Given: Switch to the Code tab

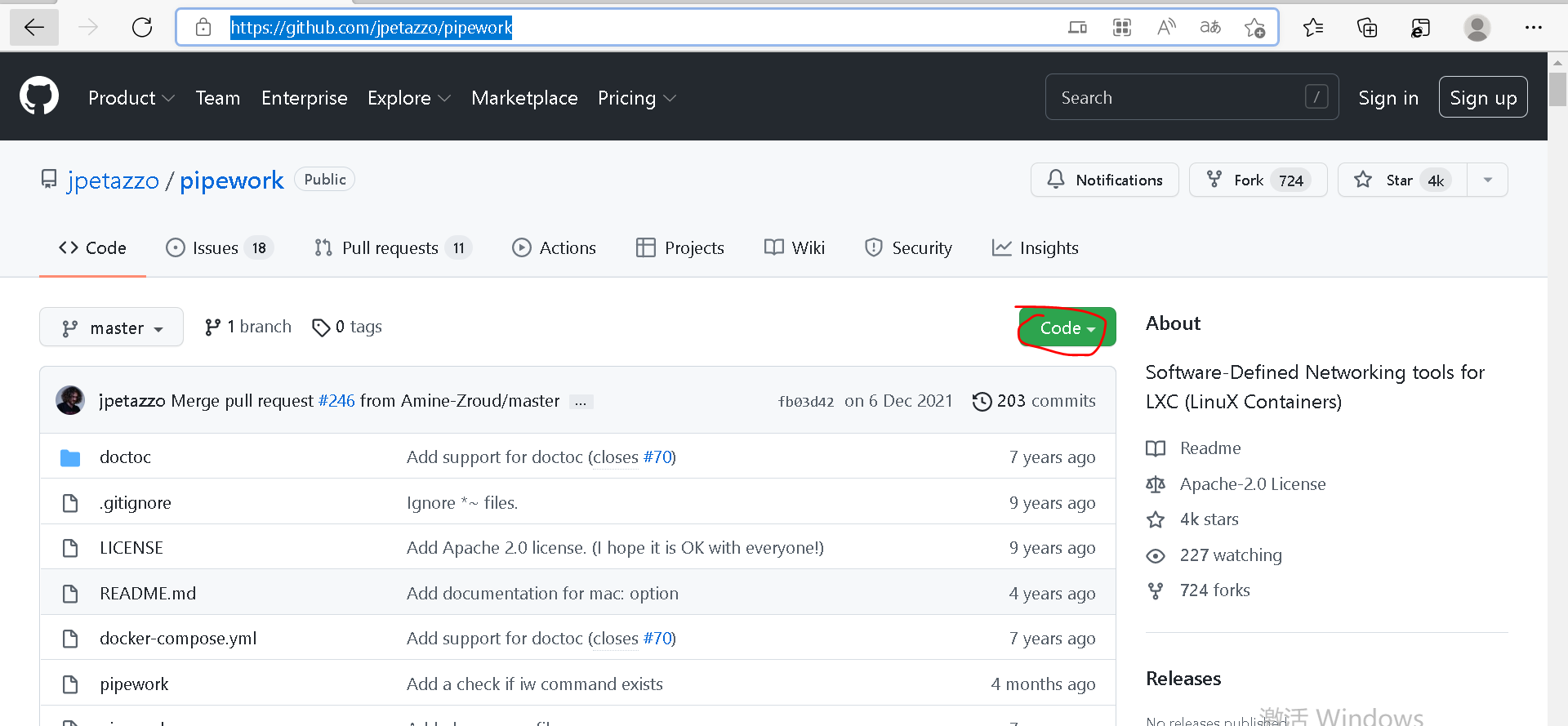Looking at the screenshot, I should tap(92, 248).
